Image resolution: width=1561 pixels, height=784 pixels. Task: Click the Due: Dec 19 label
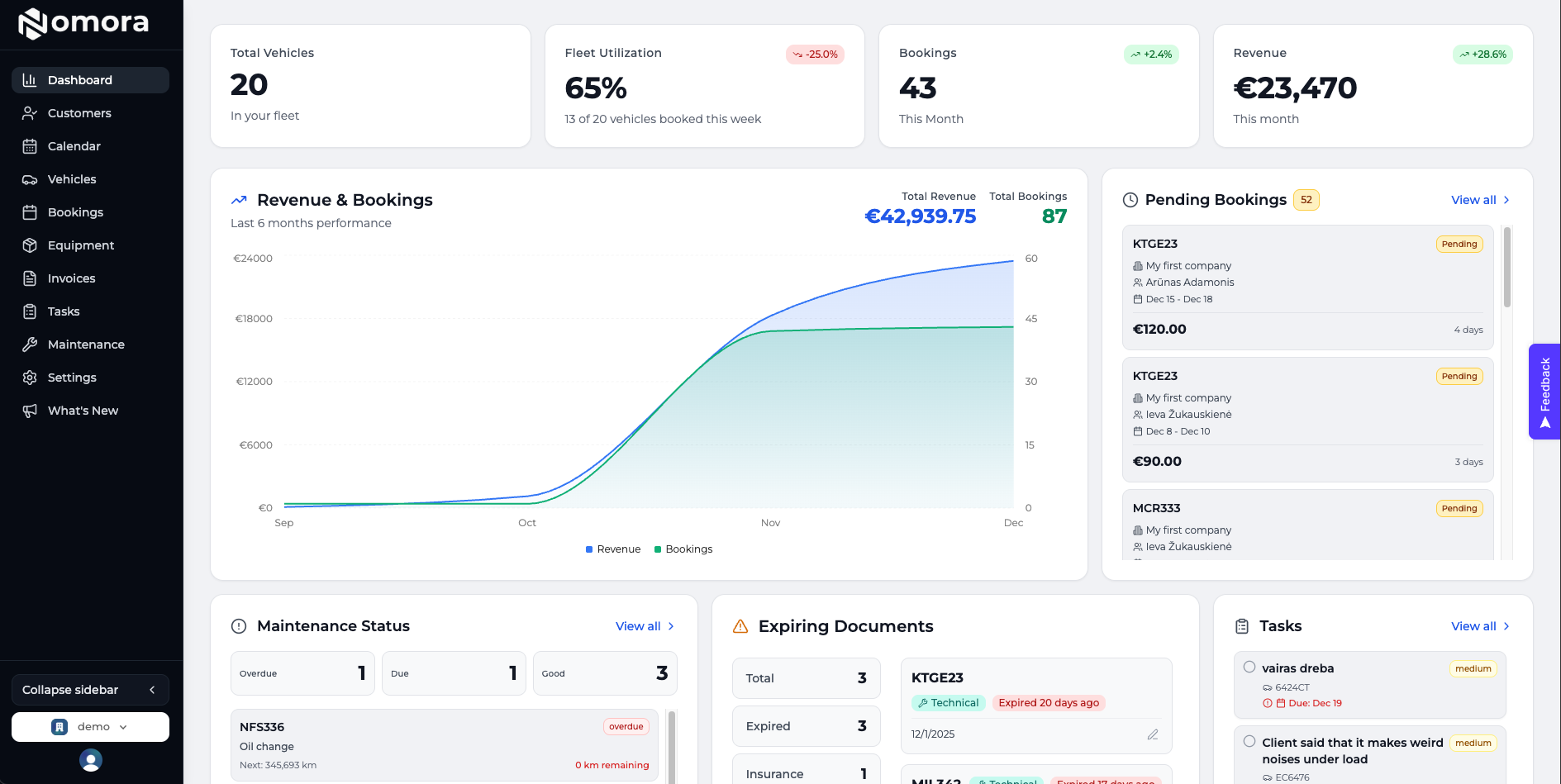1315,704
